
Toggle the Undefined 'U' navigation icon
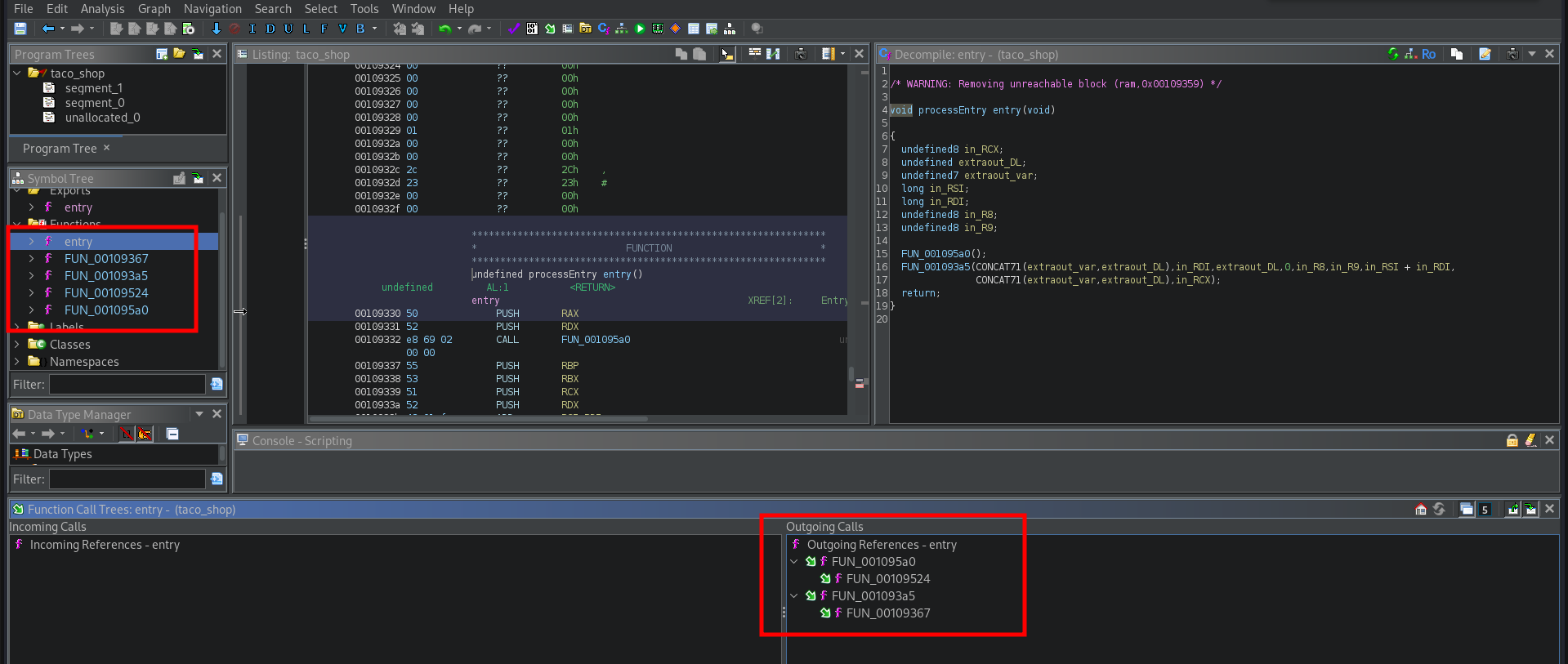click(x=288, y=29)
